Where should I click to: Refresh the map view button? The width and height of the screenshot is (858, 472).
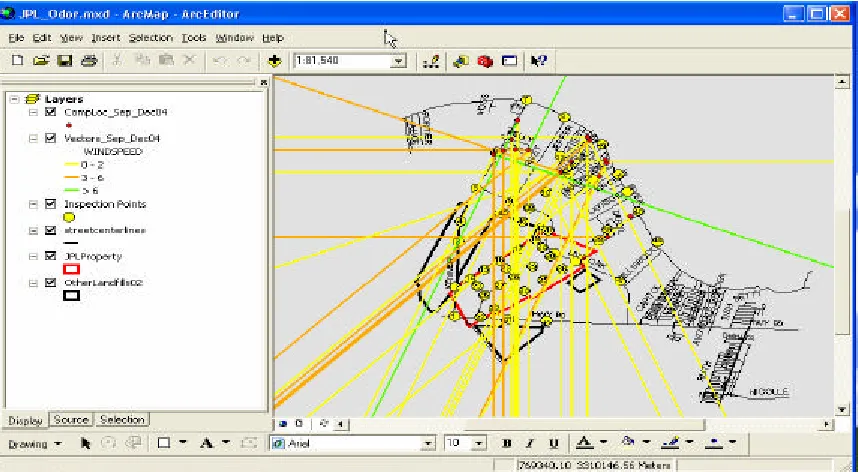pyautogui.click(x=323, y=423)
